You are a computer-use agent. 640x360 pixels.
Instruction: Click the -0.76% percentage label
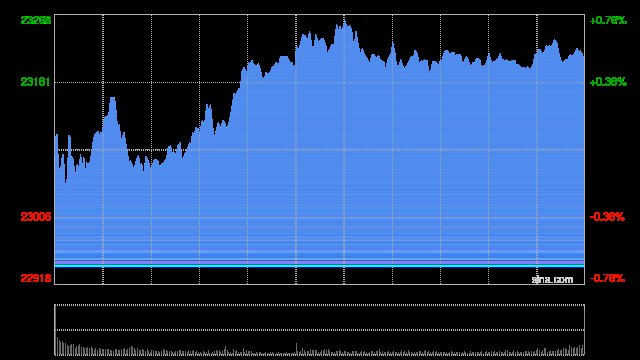(607, 278)
